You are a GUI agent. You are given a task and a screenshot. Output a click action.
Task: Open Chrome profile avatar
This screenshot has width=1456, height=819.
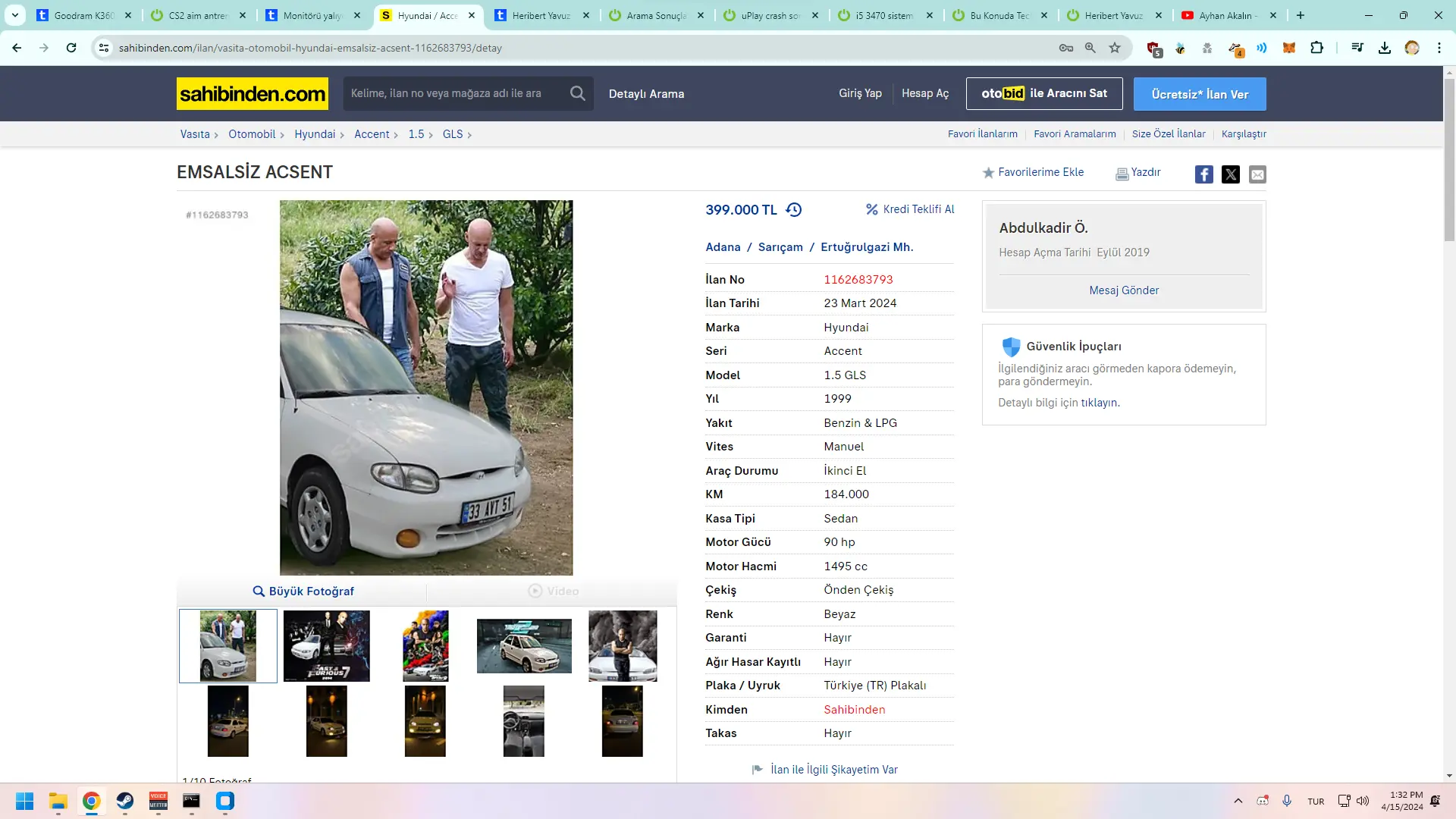pyautogui.click(x=1411, y=48)
